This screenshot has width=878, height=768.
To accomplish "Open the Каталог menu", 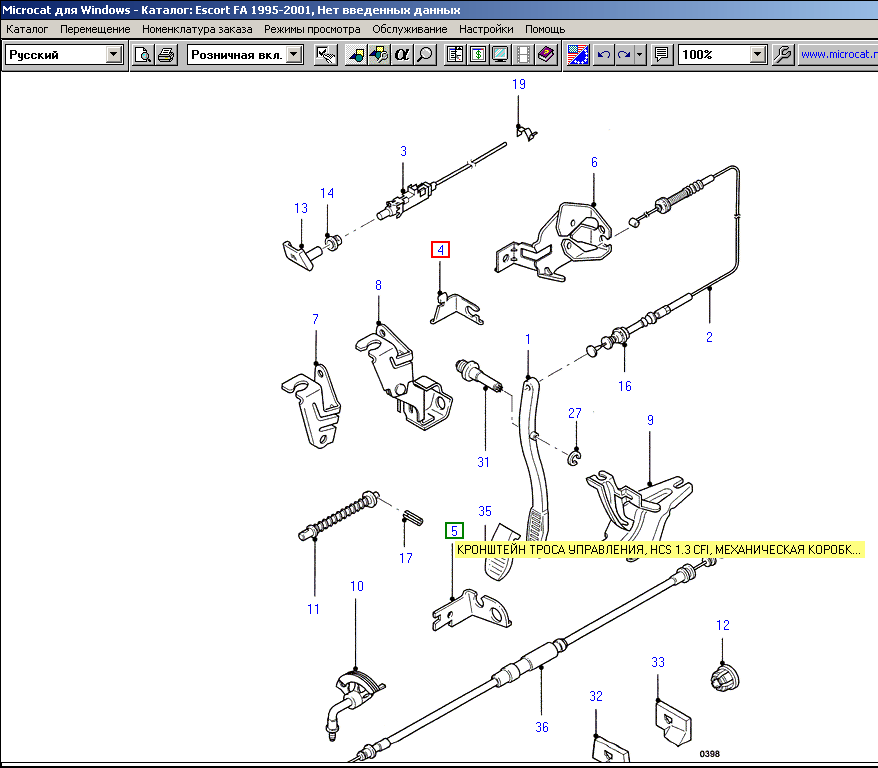I will coord(27,30).
